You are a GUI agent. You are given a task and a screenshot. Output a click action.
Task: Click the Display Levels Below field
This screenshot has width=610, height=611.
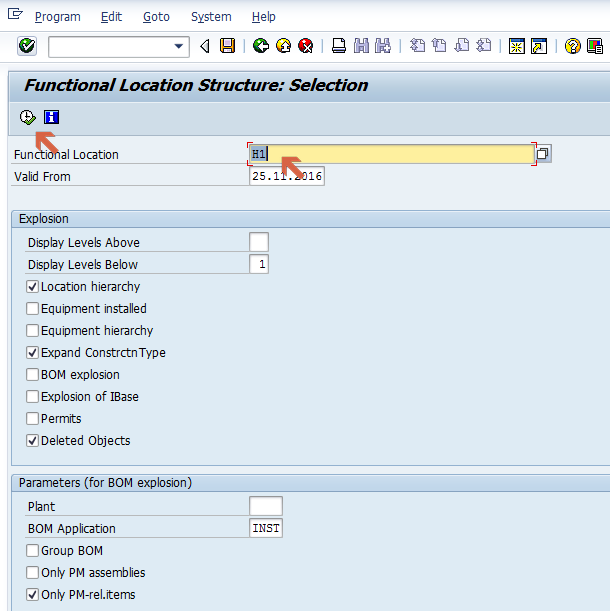259,264
